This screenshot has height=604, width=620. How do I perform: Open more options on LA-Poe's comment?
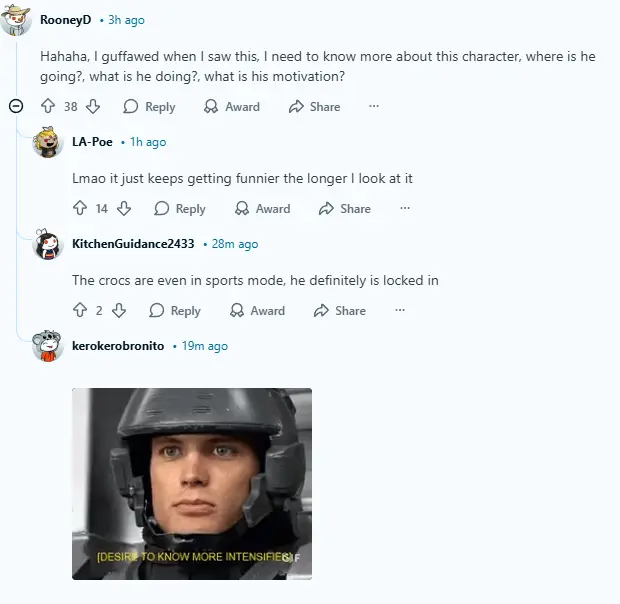(405, 208)
